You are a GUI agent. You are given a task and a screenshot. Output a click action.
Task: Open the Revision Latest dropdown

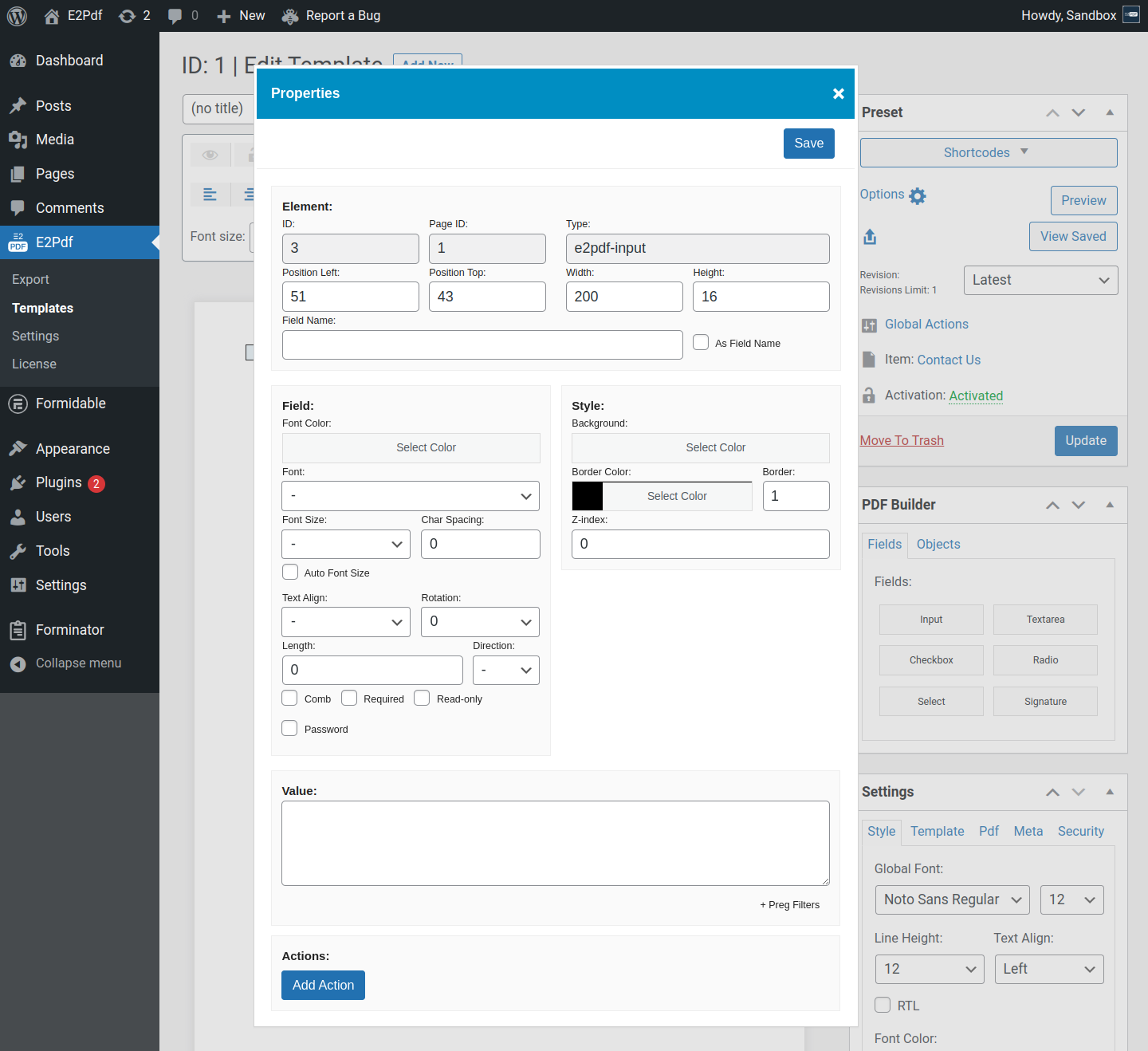[1040, 281]
